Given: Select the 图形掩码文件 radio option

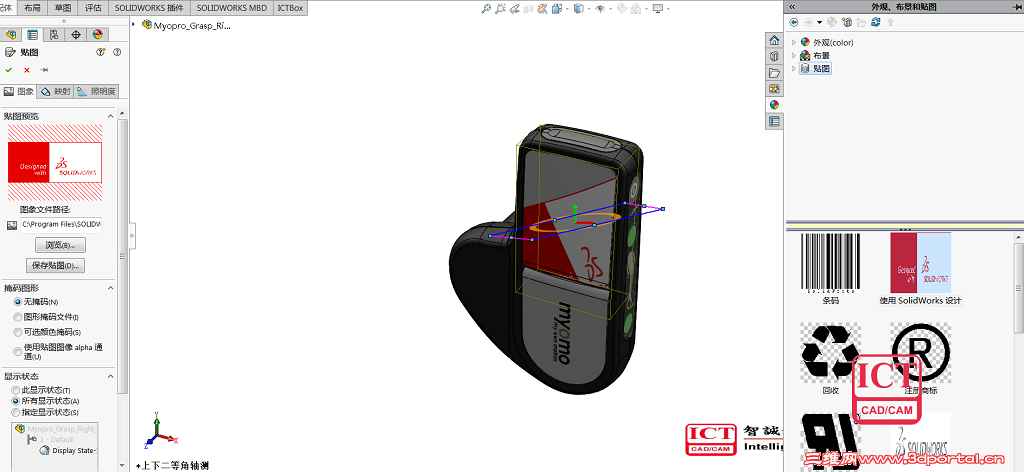Looking at the screenshot, I should (17, 317).
